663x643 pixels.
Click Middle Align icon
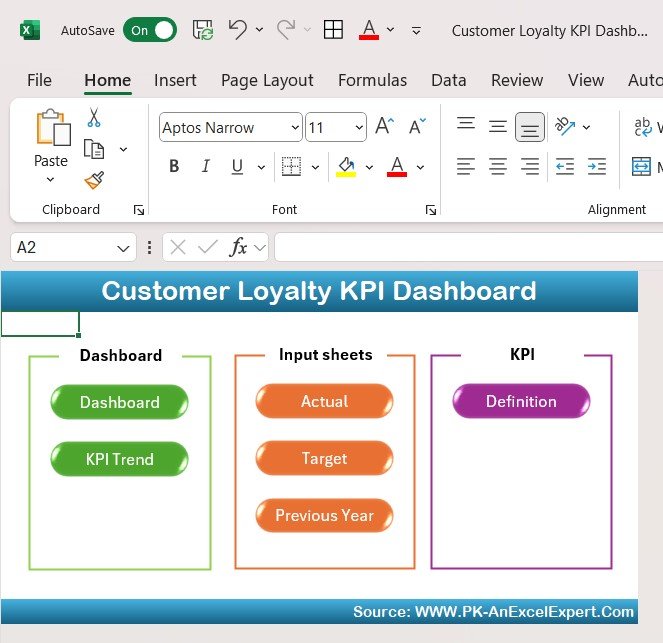click(498, 126)
